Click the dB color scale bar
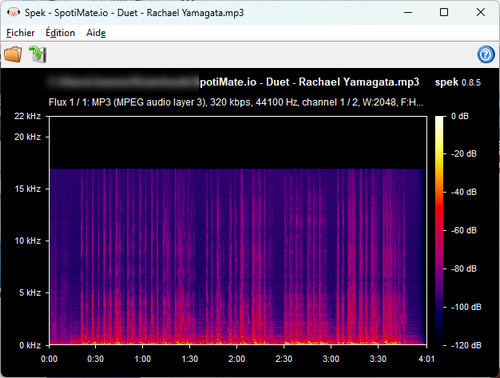 pyautogui.click(x=439, y=230)
